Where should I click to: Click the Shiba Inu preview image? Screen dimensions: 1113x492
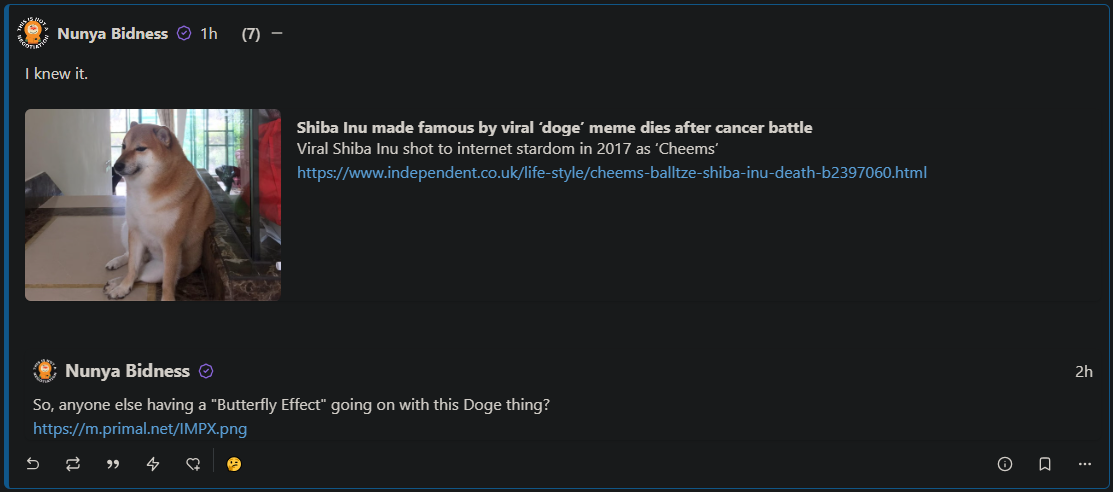153,204
